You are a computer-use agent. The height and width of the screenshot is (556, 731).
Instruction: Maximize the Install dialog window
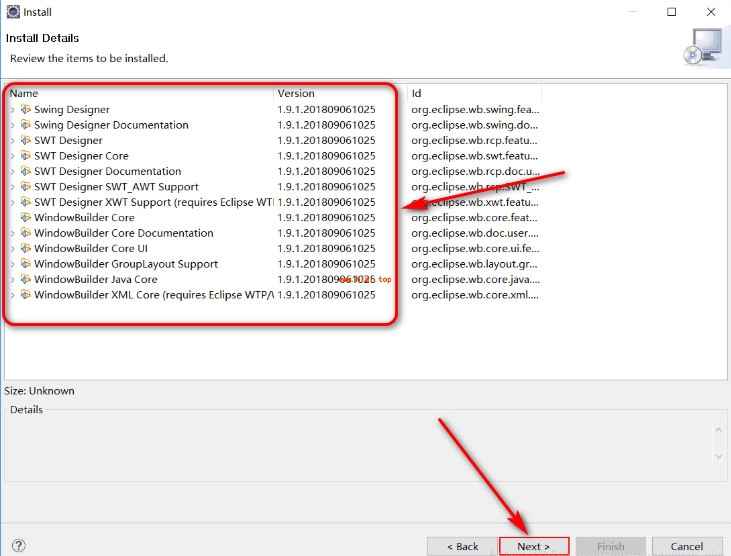click(x=671, y=12)
